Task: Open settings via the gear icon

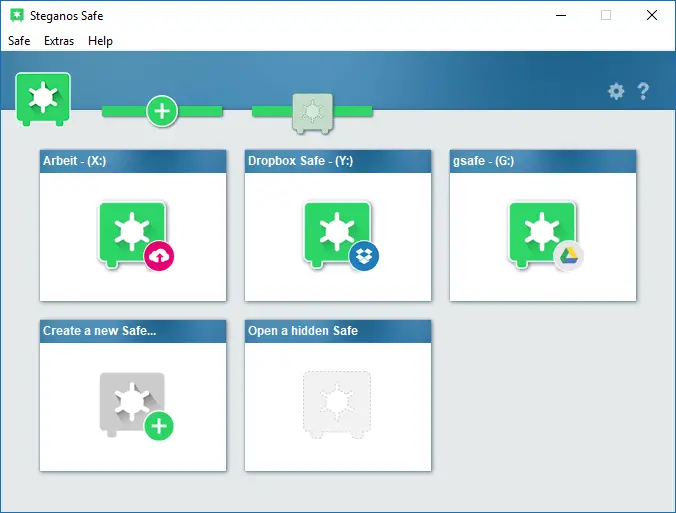Action: click(616, 91)
